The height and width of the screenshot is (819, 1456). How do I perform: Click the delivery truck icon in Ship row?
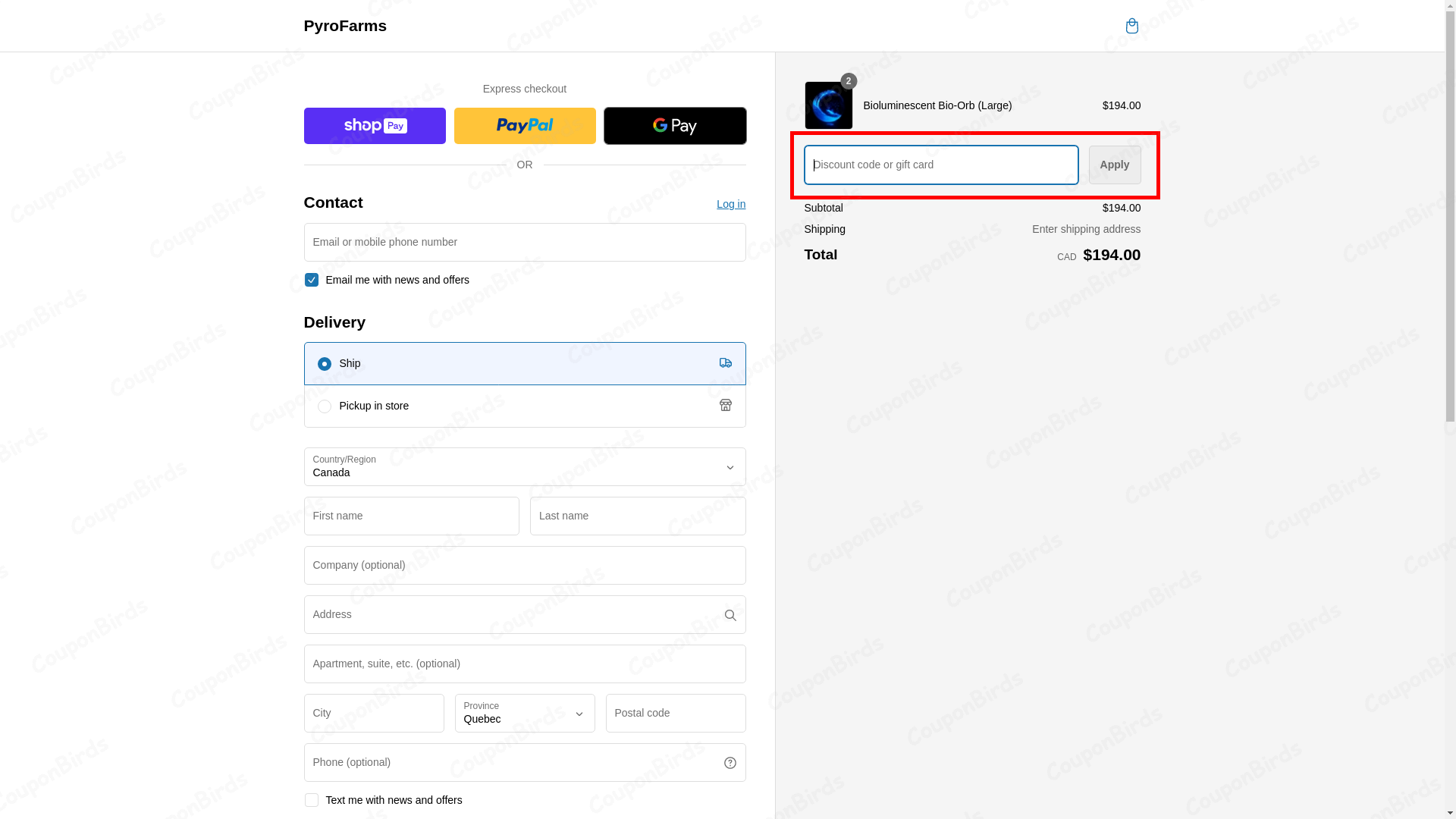tap(725, 363)
